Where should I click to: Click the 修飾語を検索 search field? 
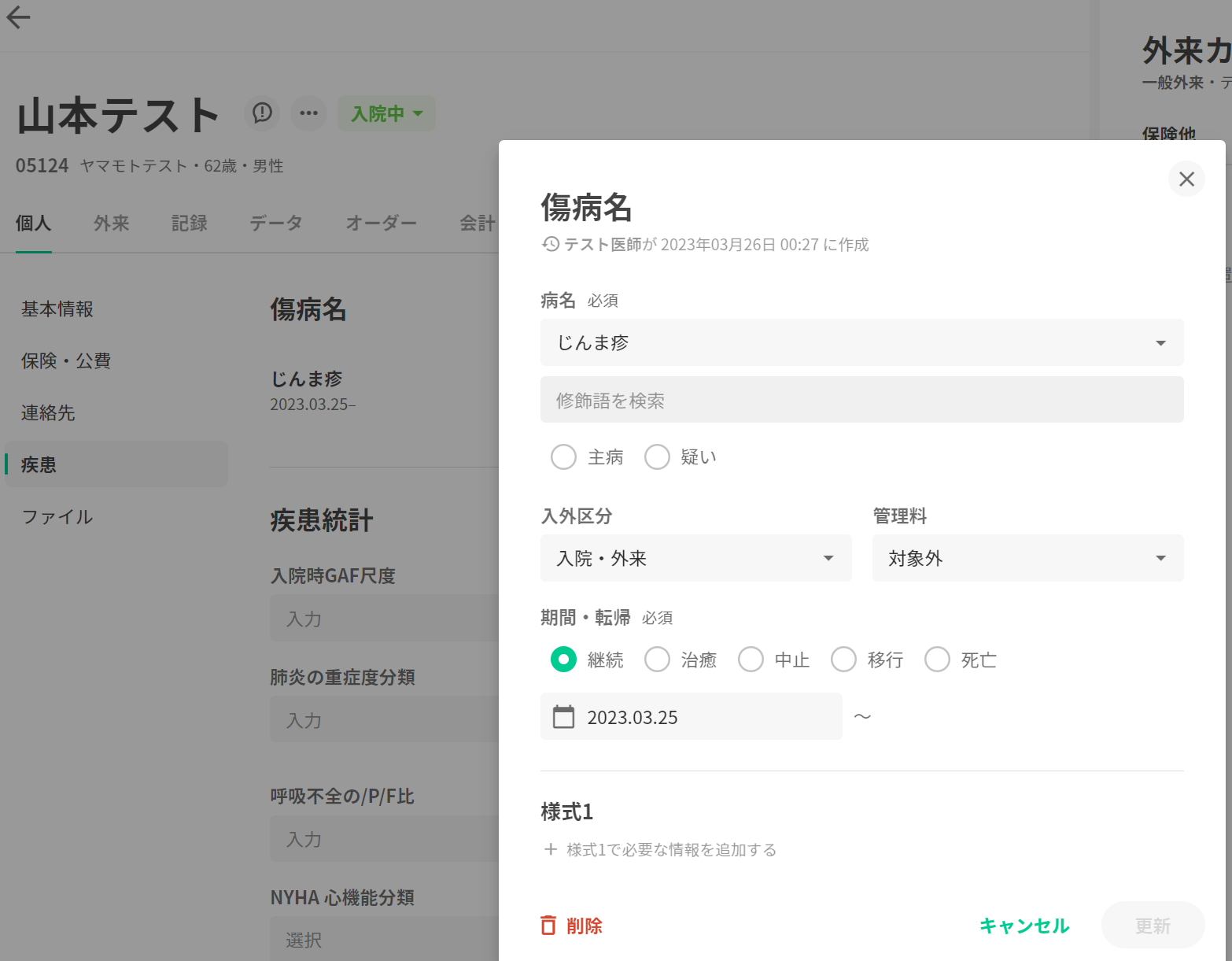click(861, 400)
